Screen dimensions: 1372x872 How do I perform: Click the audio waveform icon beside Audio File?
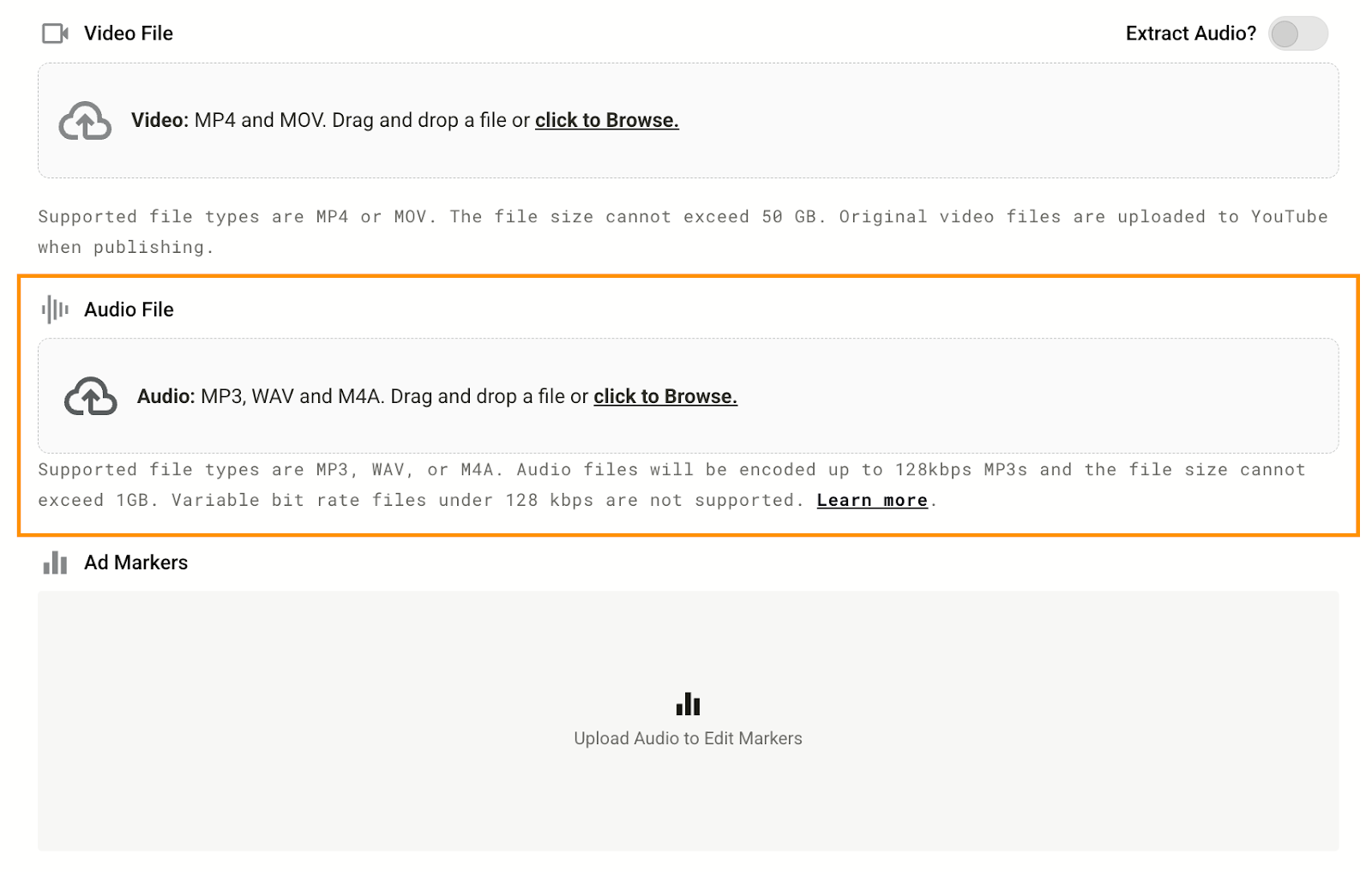coord(55,310)
